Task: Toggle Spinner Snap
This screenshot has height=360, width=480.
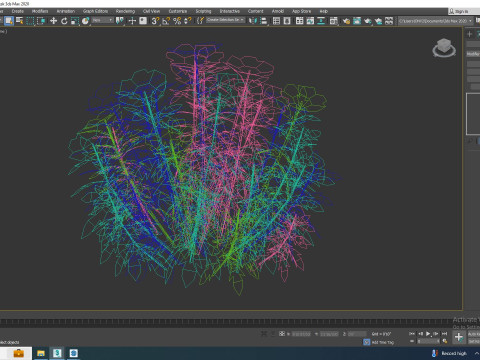Action: 188,21
